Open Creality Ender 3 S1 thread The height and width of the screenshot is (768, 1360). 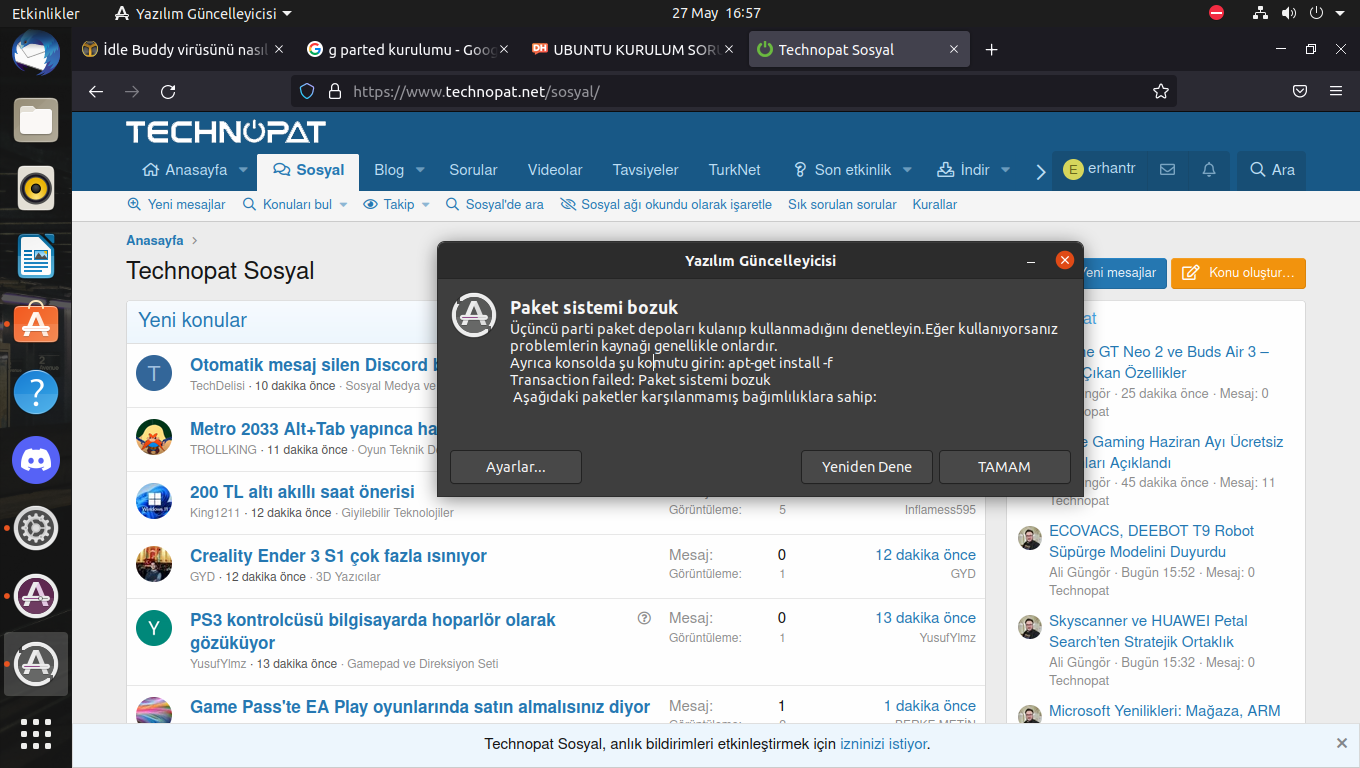(338, 556)
